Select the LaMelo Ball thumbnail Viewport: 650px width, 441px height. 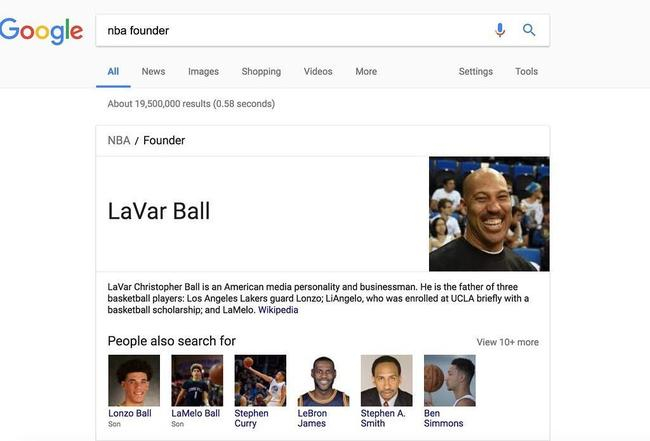[x=197, y=380]
